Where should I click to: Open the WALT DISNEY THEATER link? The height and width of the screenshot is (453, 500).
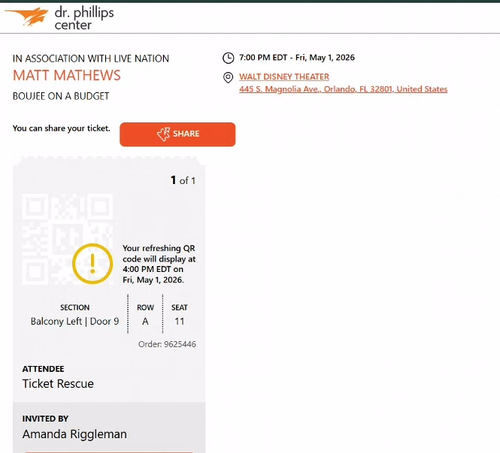click(284, 77)
